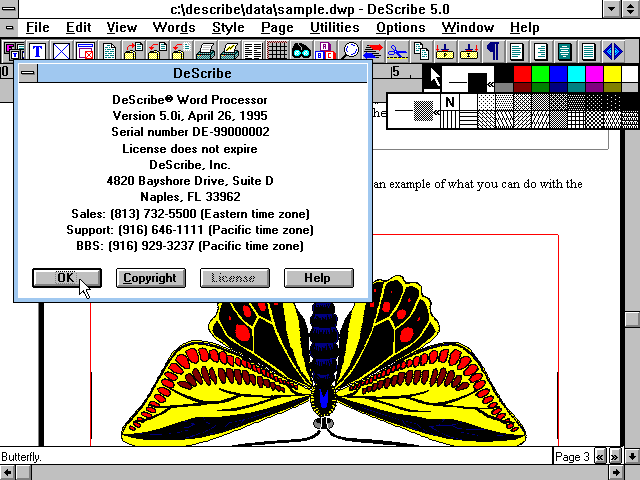
Task: Open the Words menu
Action: click(174, 27)
